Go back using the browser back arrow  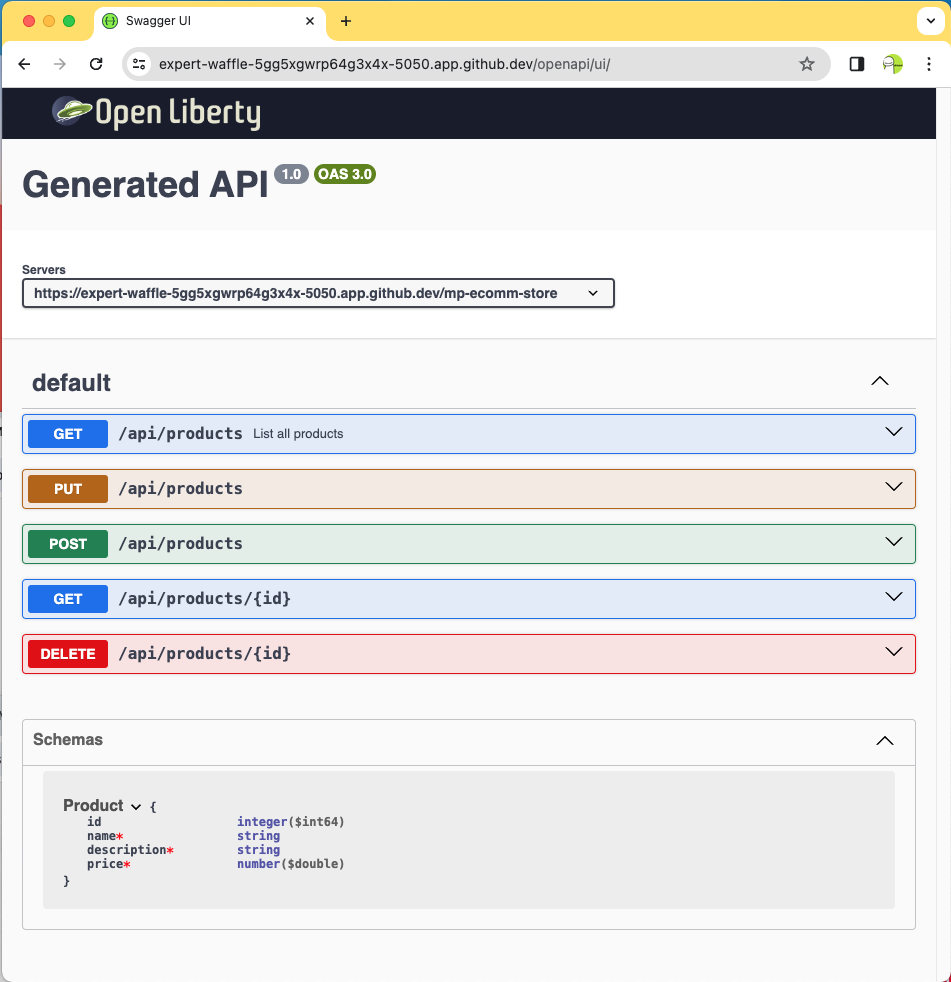[x=24, y=64]
